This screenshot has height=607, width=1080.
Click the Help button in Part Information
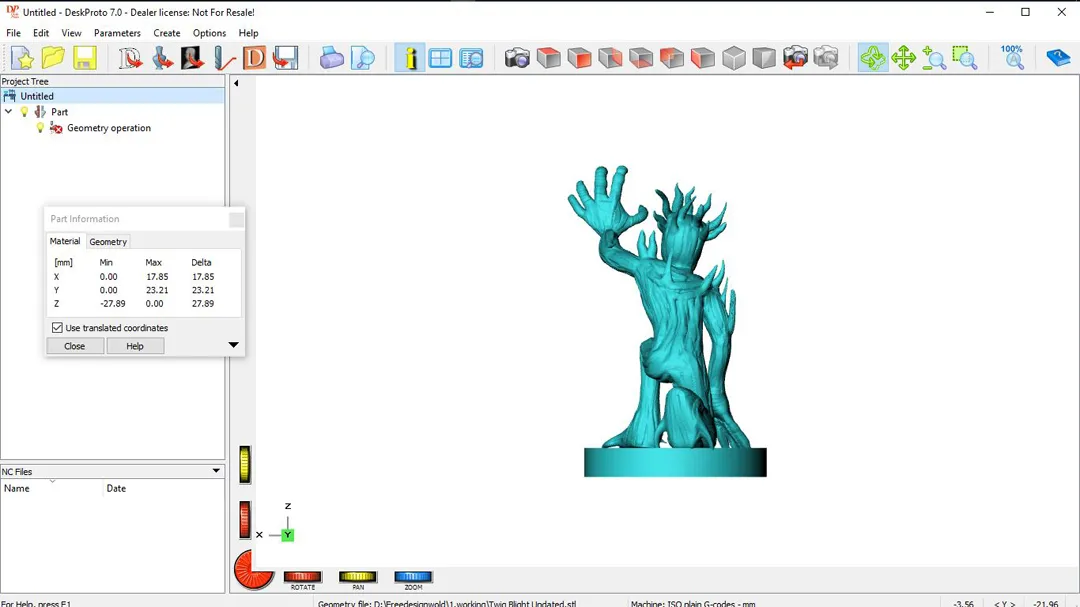[135, 346]
